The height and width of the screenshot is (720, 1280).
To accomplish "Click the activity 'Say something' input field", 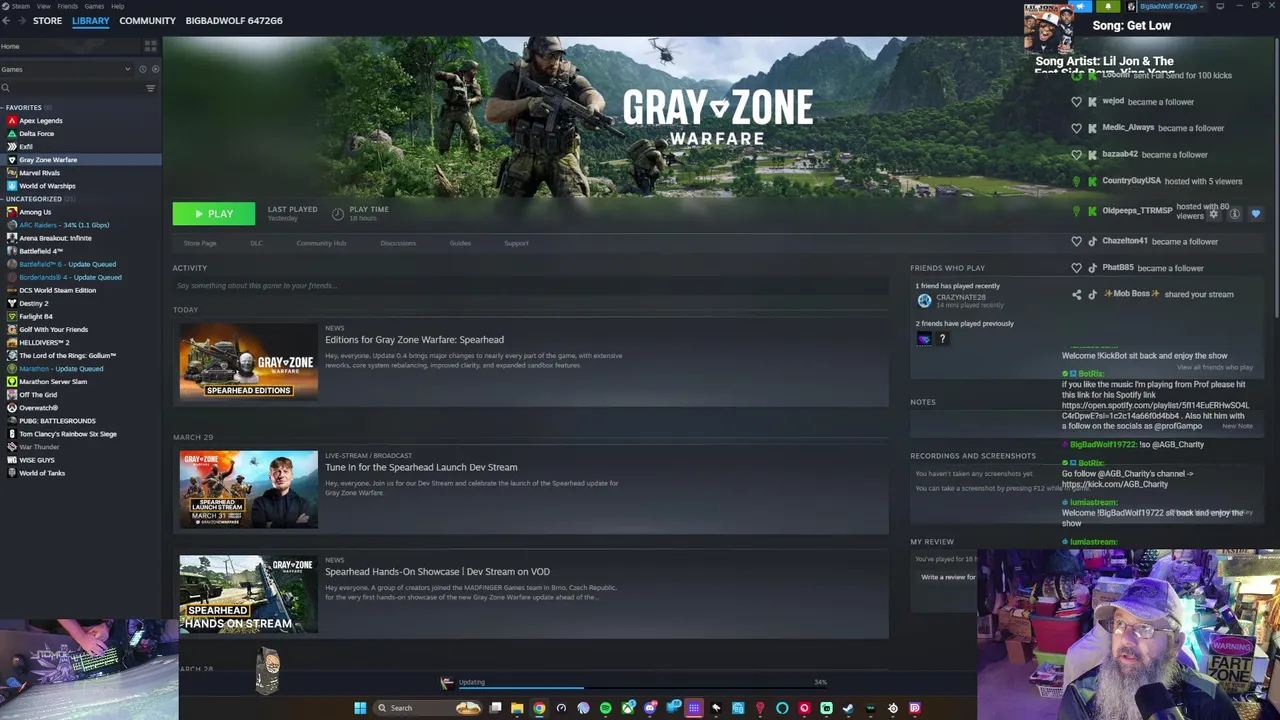I will click(x=530, y=285).
